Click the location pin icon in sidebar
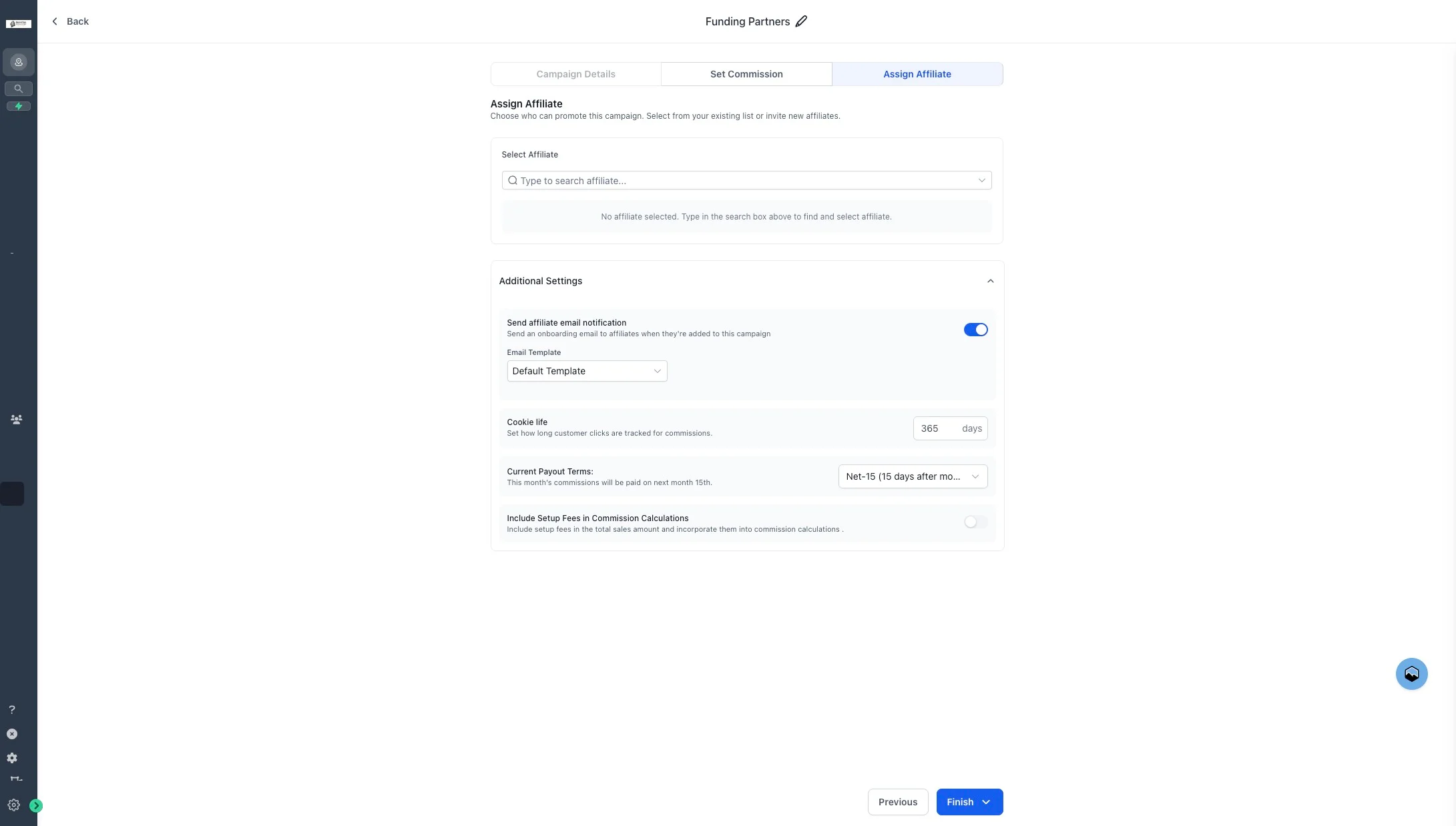This screenshot has height=826, width=1456. 19,62
